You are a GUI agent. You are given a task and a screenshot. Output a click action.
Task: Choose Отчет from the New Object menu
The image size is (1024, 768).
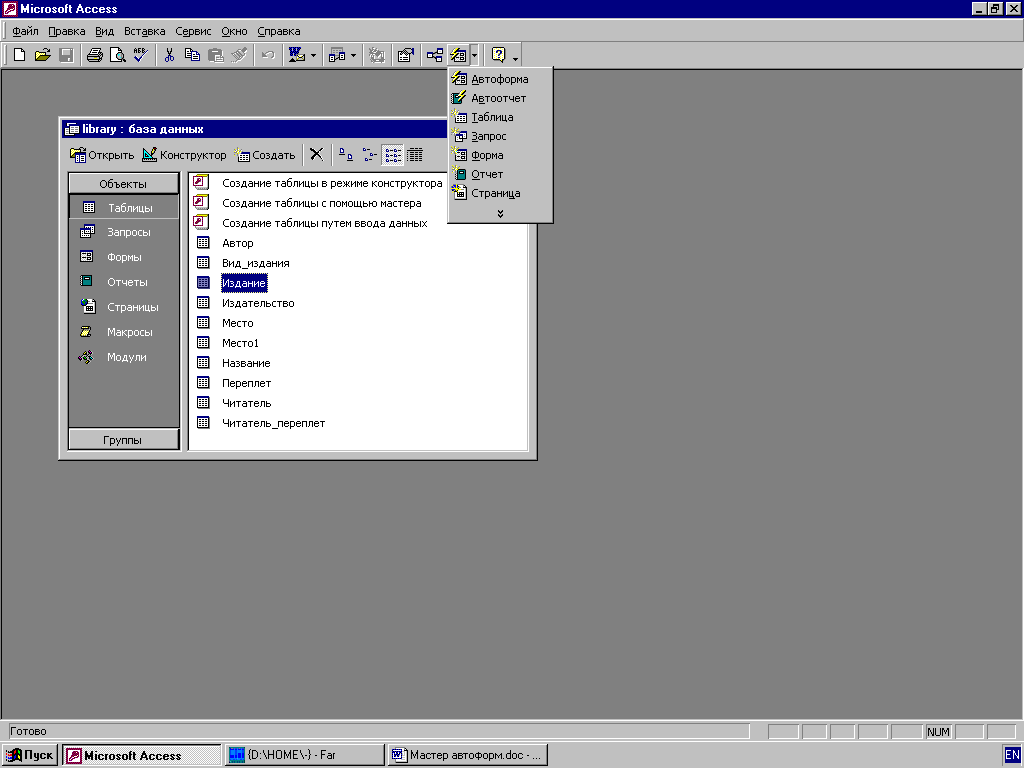pyautogui.click(x=500, y=174)
